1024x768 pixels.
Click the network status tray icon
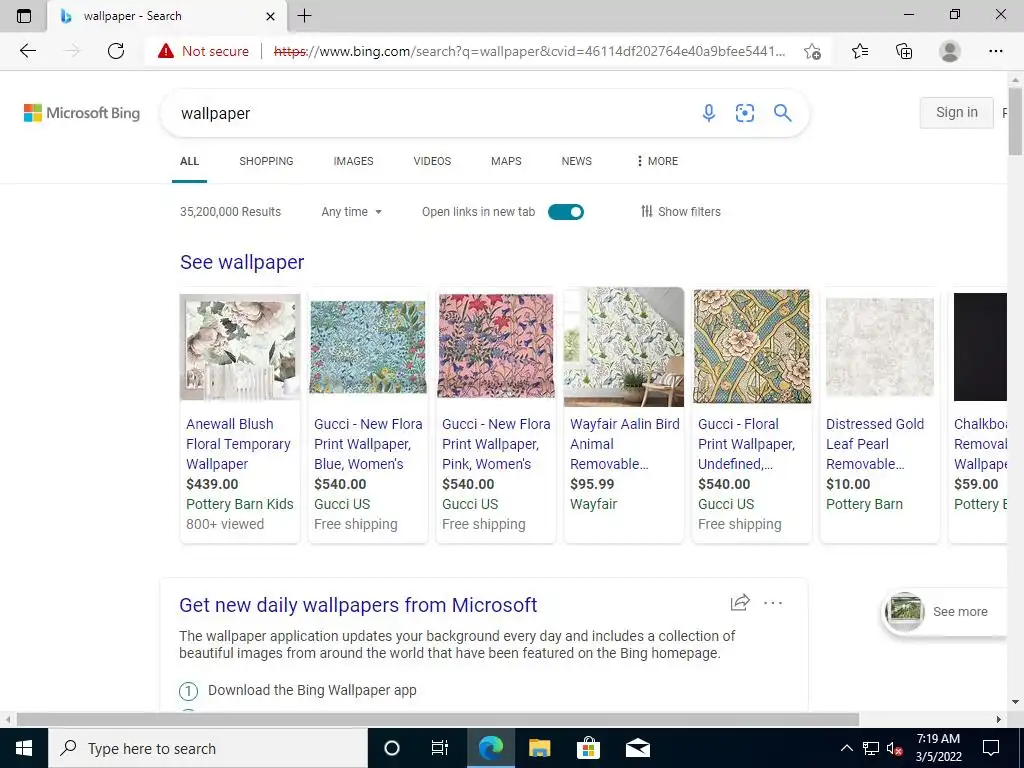[x=871, y=748]
